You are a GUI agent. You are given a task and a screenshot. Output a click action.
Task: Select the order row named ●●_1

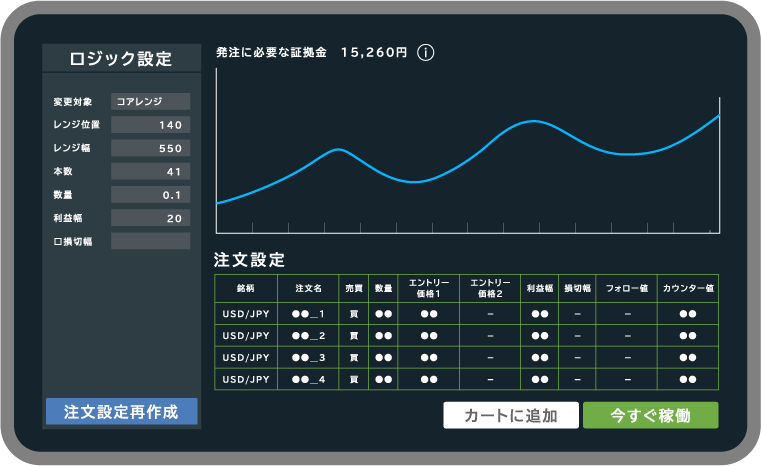click(308, 314)
